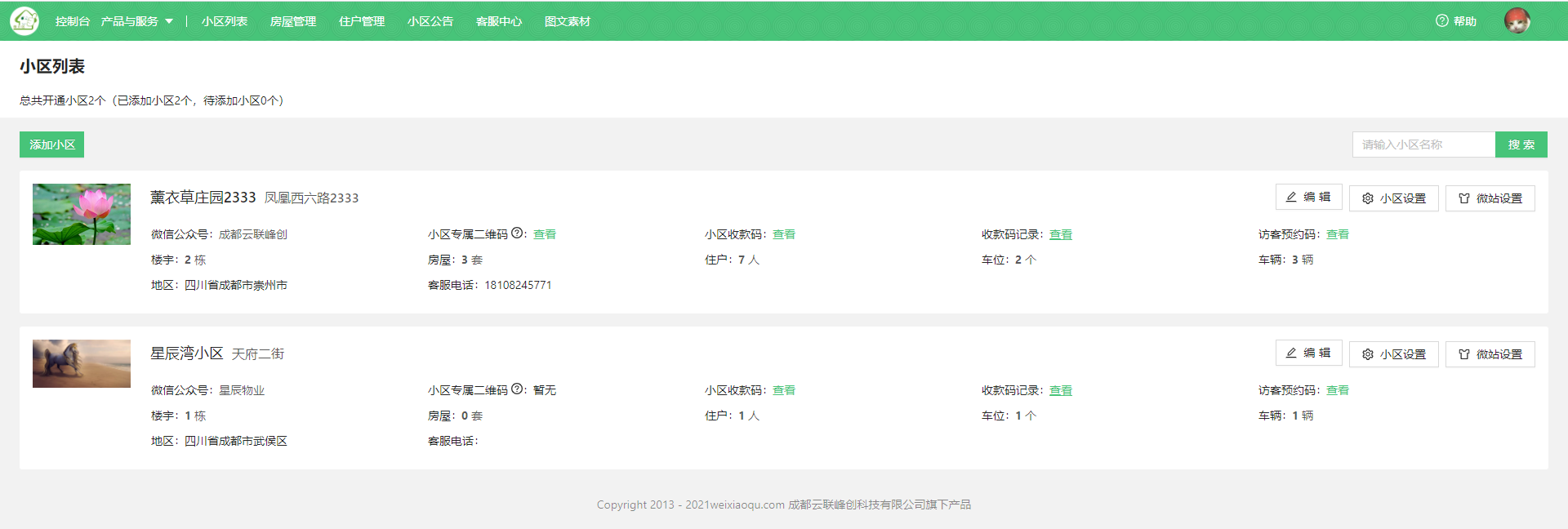Screen dimensions: 1568x529
Task: View 小区收款码 for 星辰湾小区
Action: [x=784, y=390]
